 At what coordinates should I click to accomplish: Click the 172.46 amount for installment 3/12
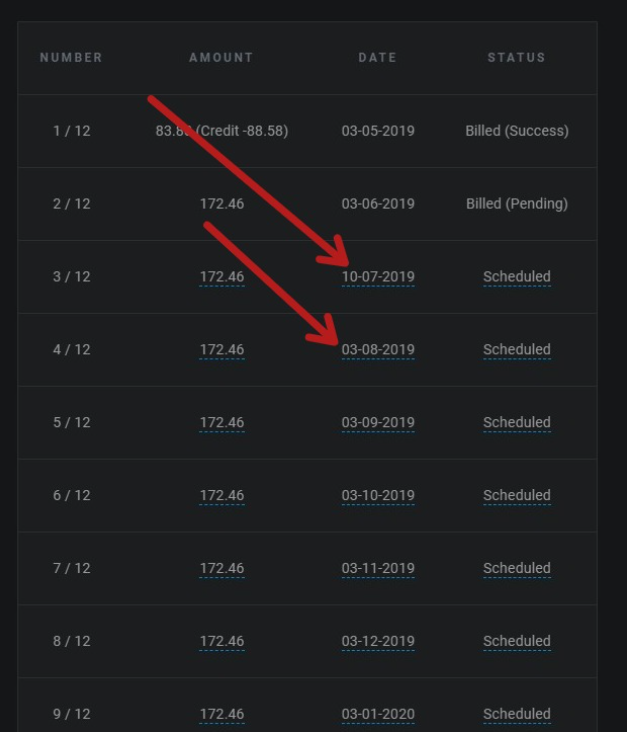pyautogui.click(x=222, y=277)
